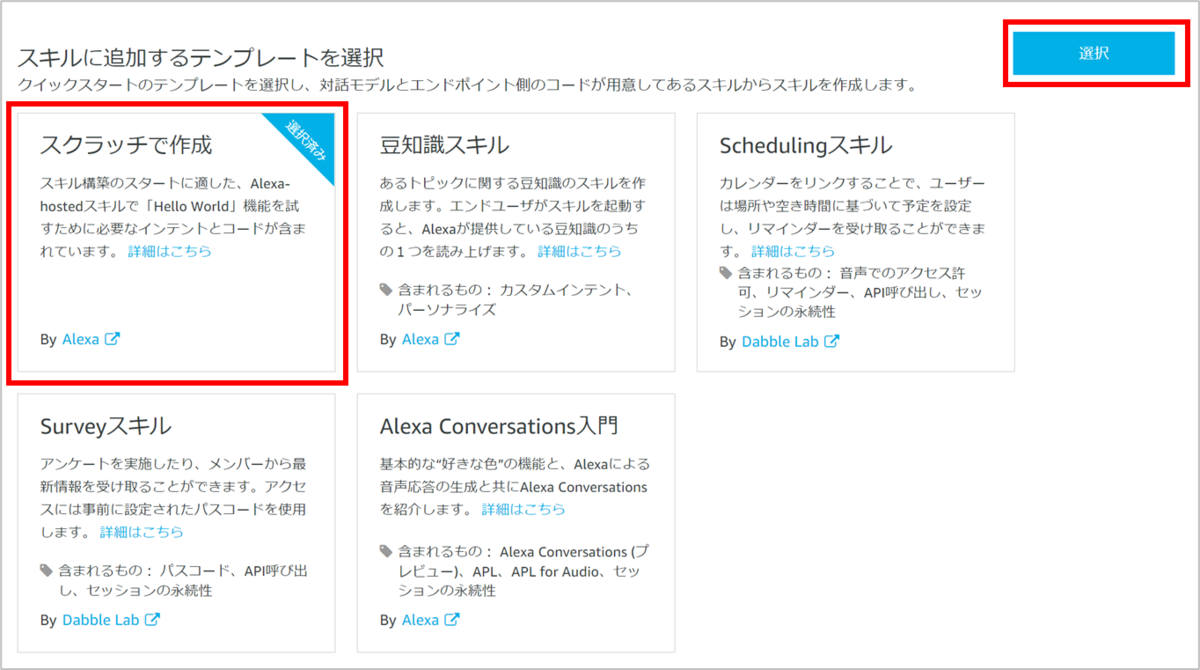Click the Alexa author link on 豆知識スキル card
The height and width of the screenshot is (670, 1200).
pyautogui.click(x=423, y=339)
